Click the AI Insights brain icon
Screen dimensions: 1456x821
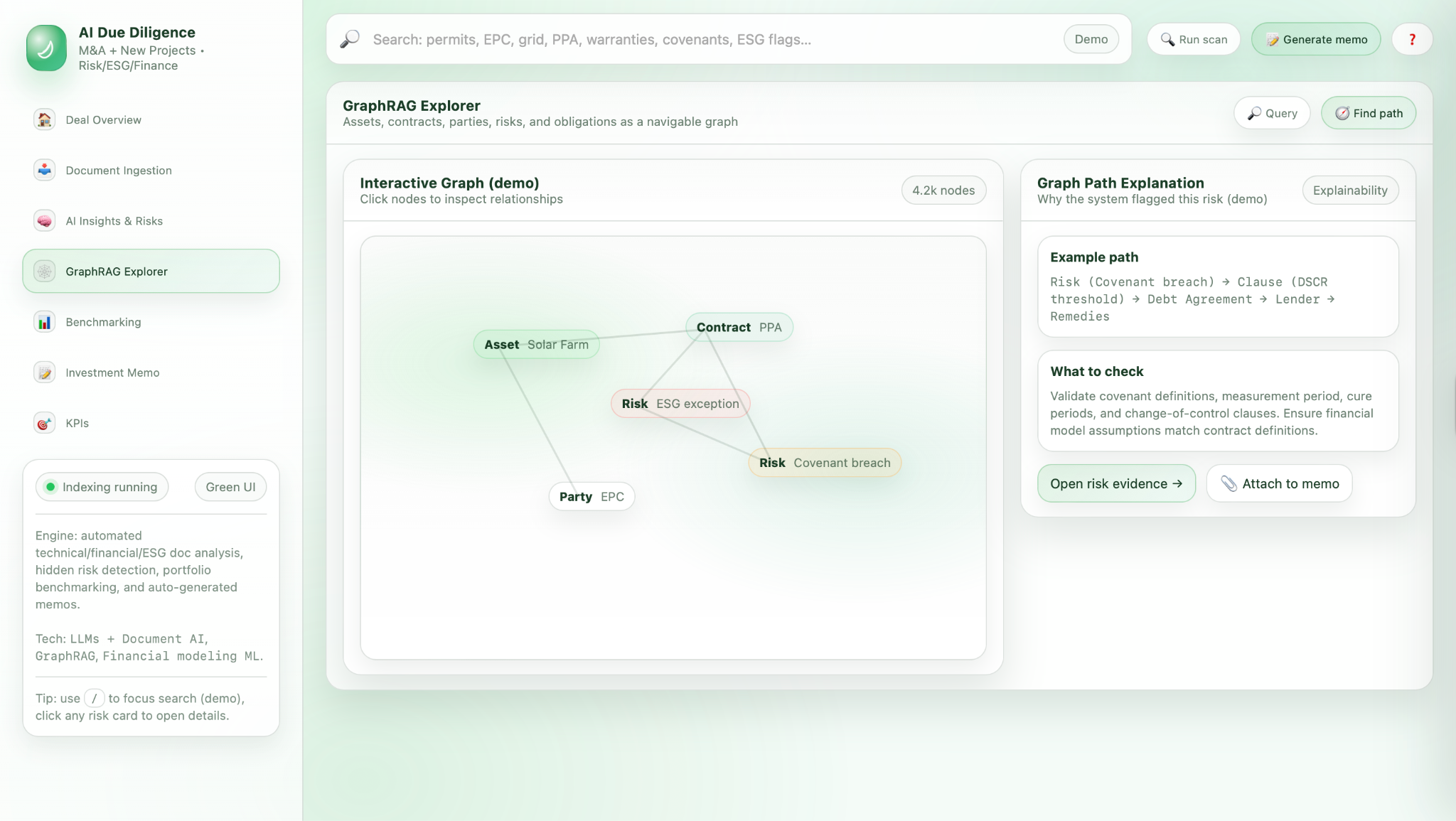44,220
